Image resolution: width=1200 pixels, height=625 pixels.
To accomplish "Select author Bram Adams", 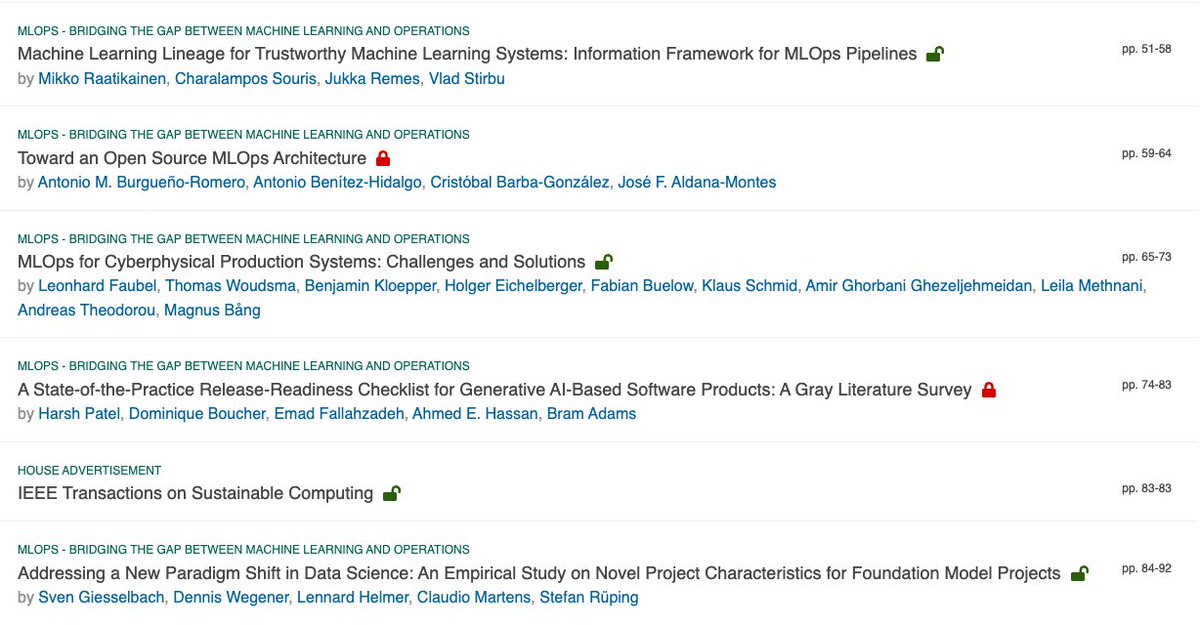I will [591, 414].
